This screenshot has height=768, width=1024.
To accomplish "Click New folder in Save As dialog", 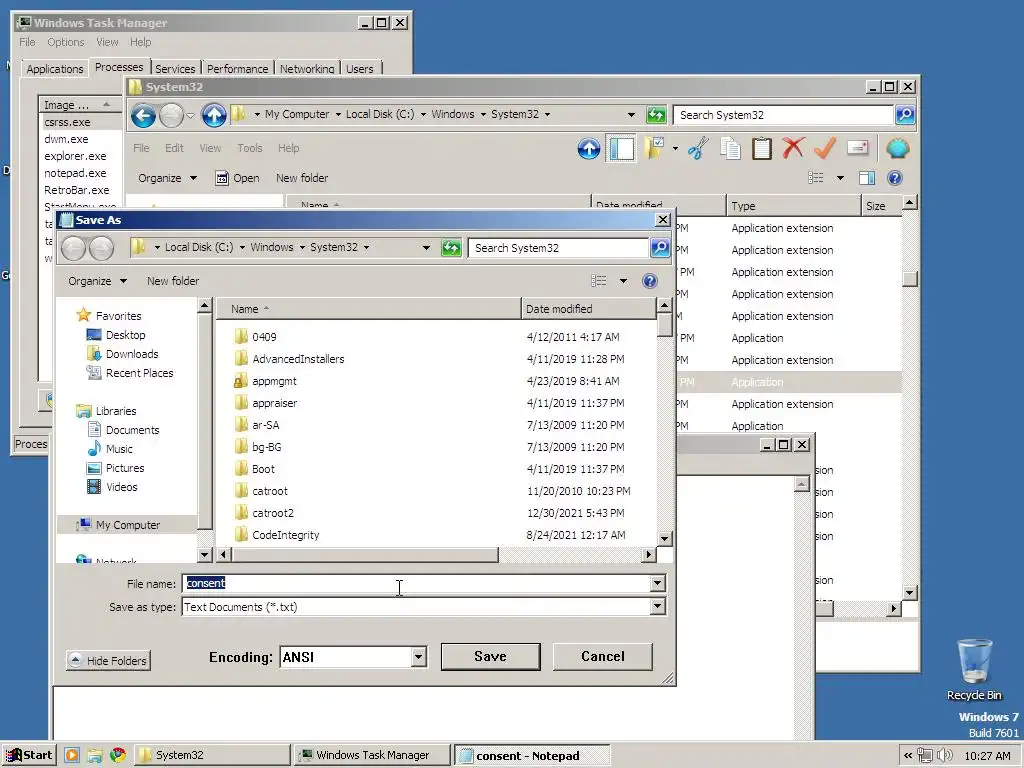I will 172,281.
